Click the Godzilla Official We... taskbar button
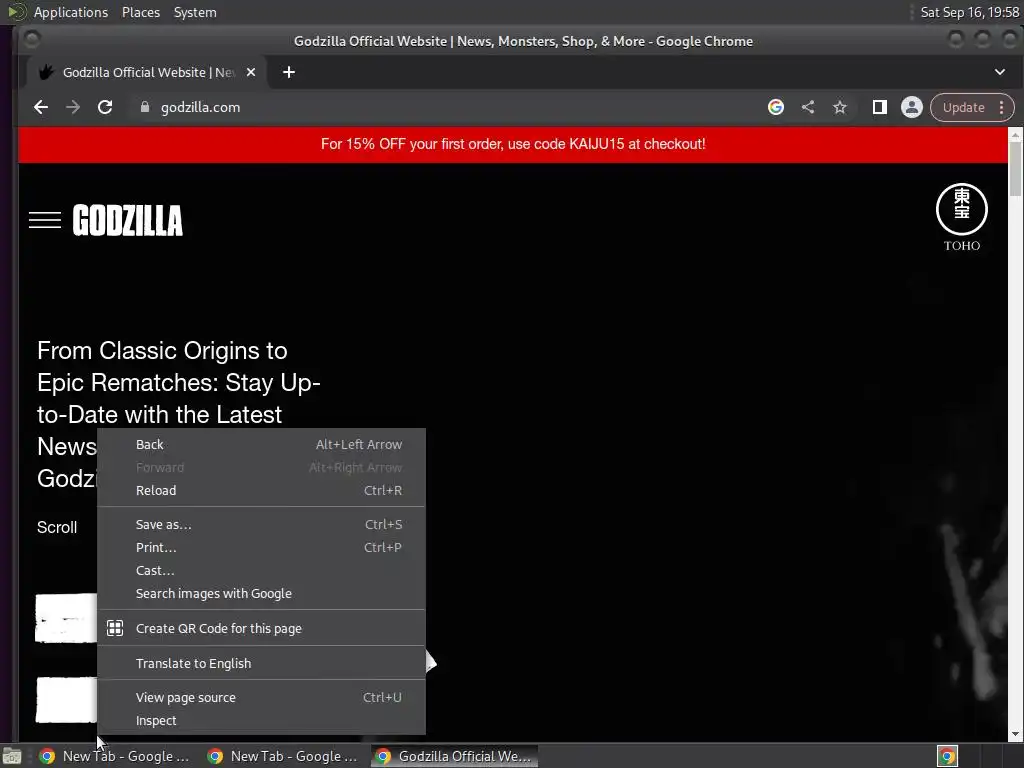The width and height of the screenshot is (1024, 768). pos(455,756)
